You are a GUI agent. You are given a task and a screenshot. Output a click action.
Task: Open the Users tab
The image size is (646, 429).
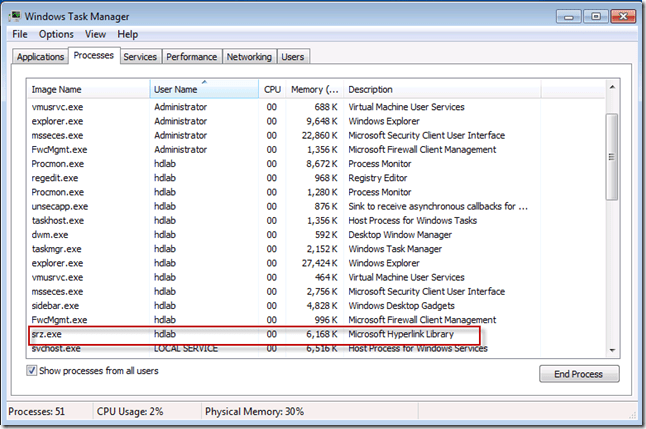(293, 57)
